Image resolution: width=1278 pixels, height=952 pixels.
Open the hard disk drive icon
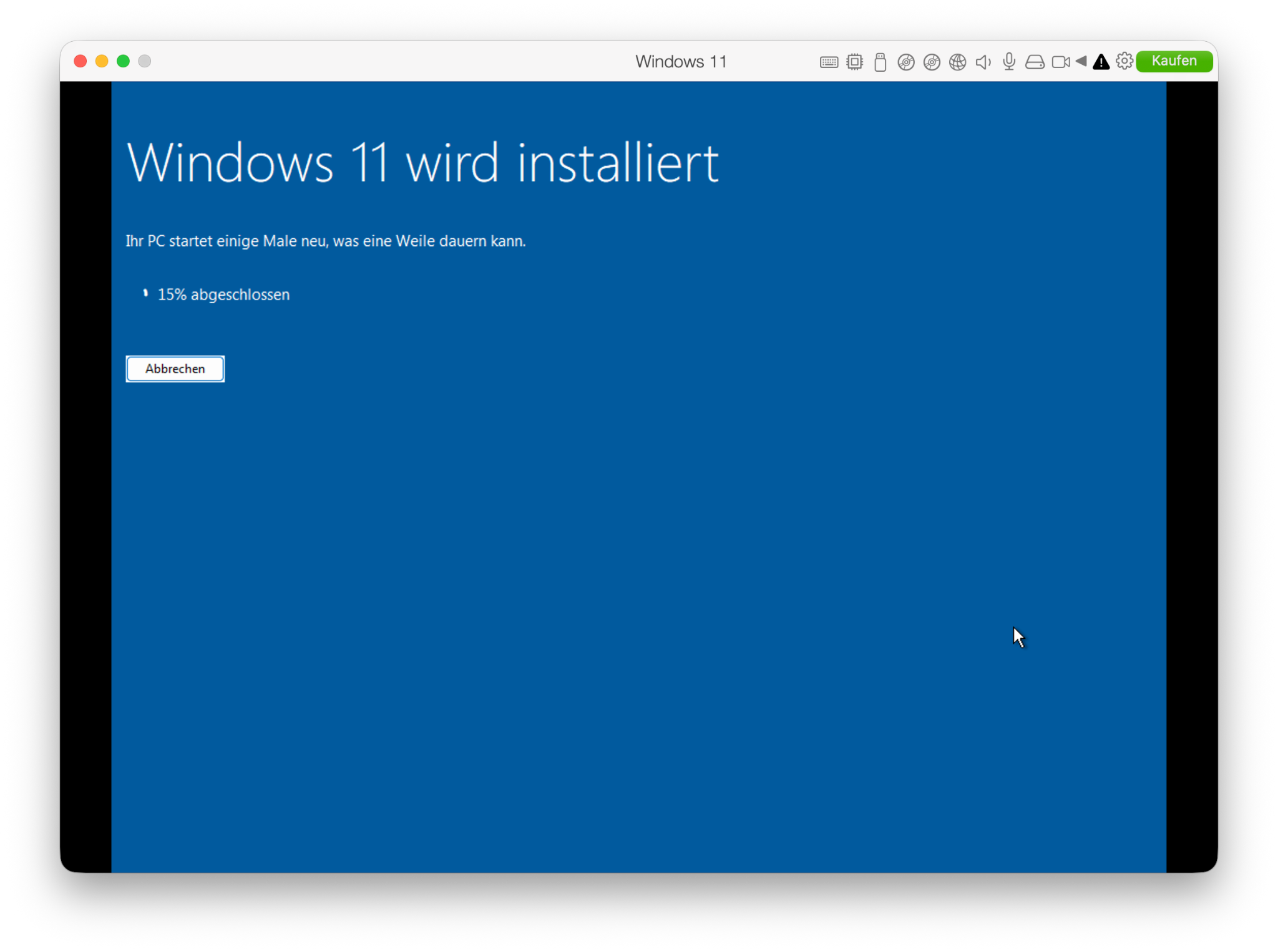point(1035,62)
